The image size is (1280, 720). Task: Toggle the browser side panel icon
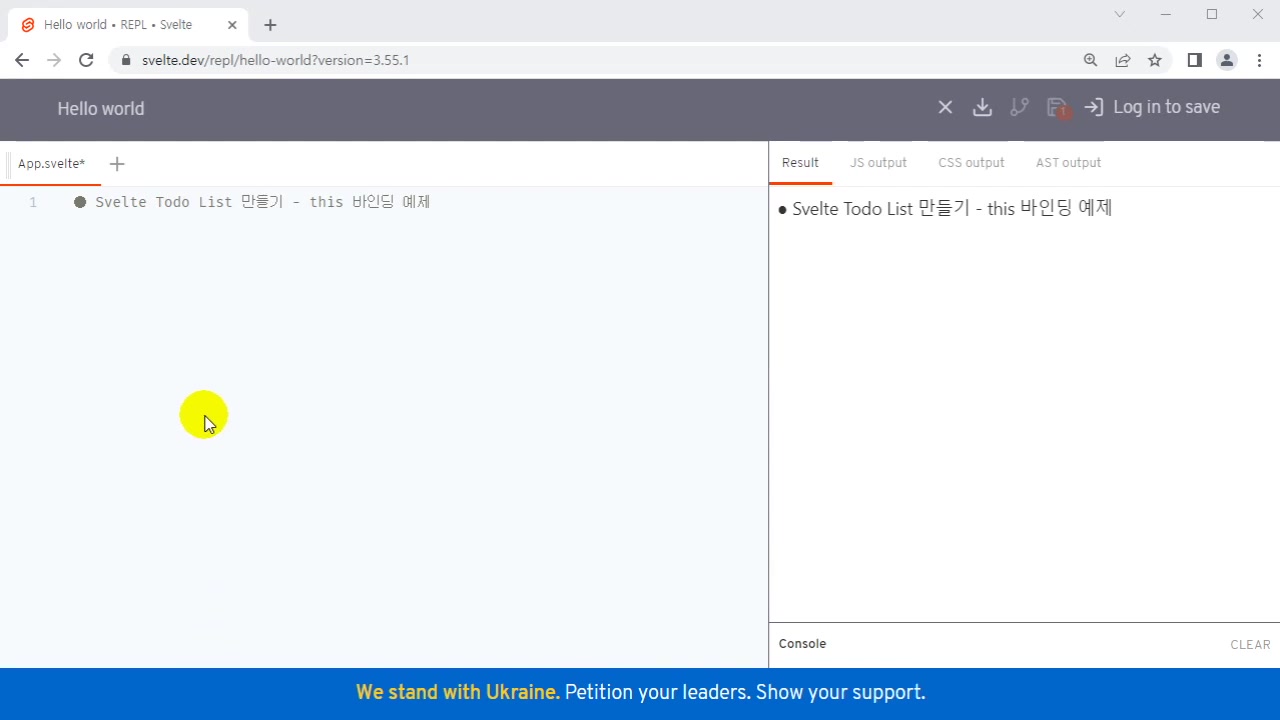(x=1194, y=60)
